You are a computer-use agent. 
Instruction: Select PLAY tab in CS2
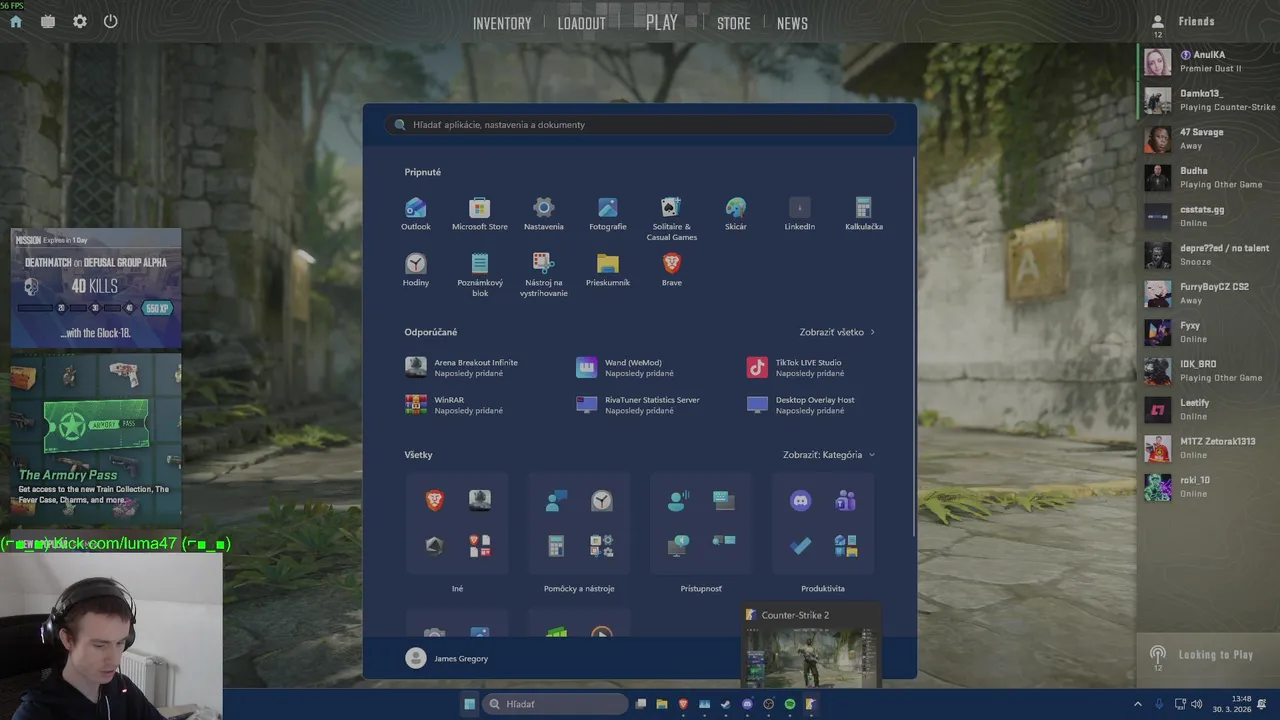point(661,22)
